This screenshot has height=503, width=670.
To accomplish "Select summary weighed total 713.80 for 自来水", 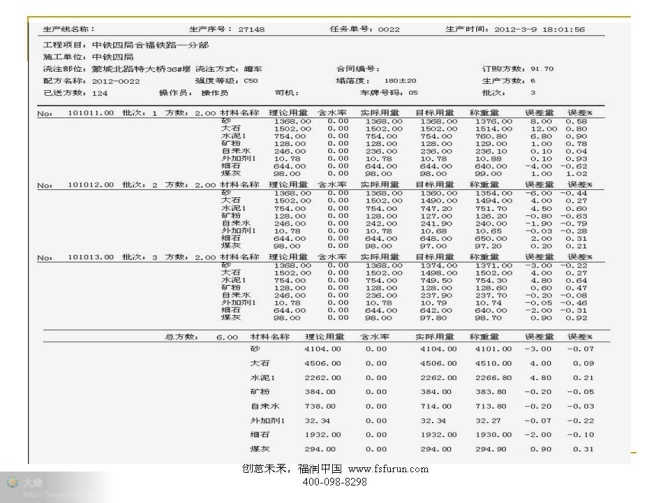I will pyautogui.click(x=491, y=406).
